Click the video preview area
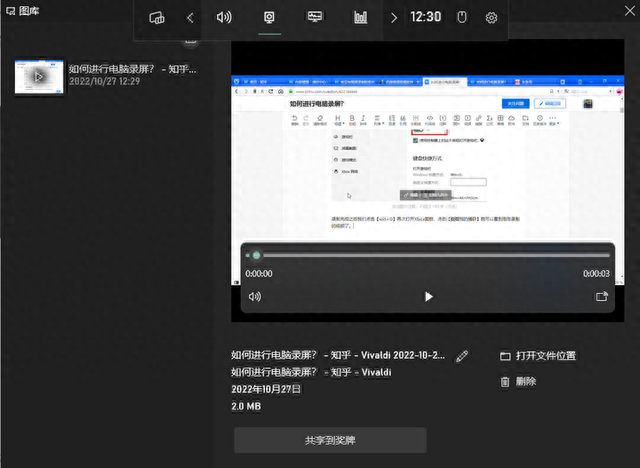Screen dimensions: 640x468 click(x=427, y=180)
